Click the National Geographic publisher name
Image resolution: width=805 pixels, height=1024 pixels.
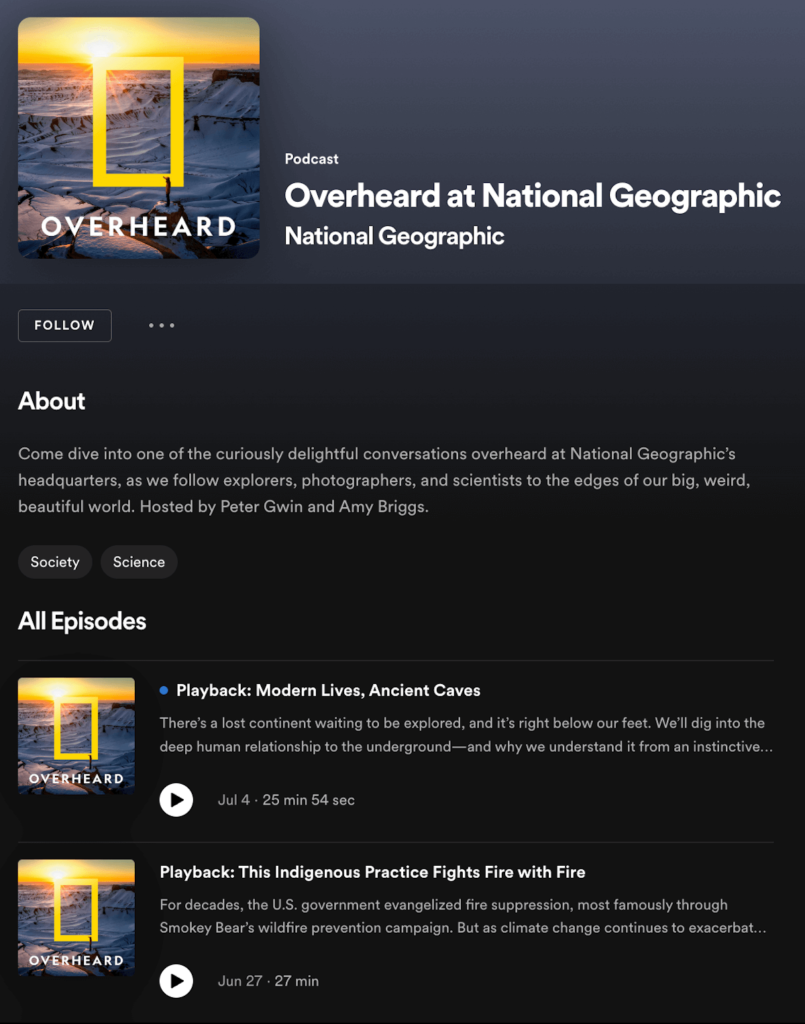(x=394, y=236)
